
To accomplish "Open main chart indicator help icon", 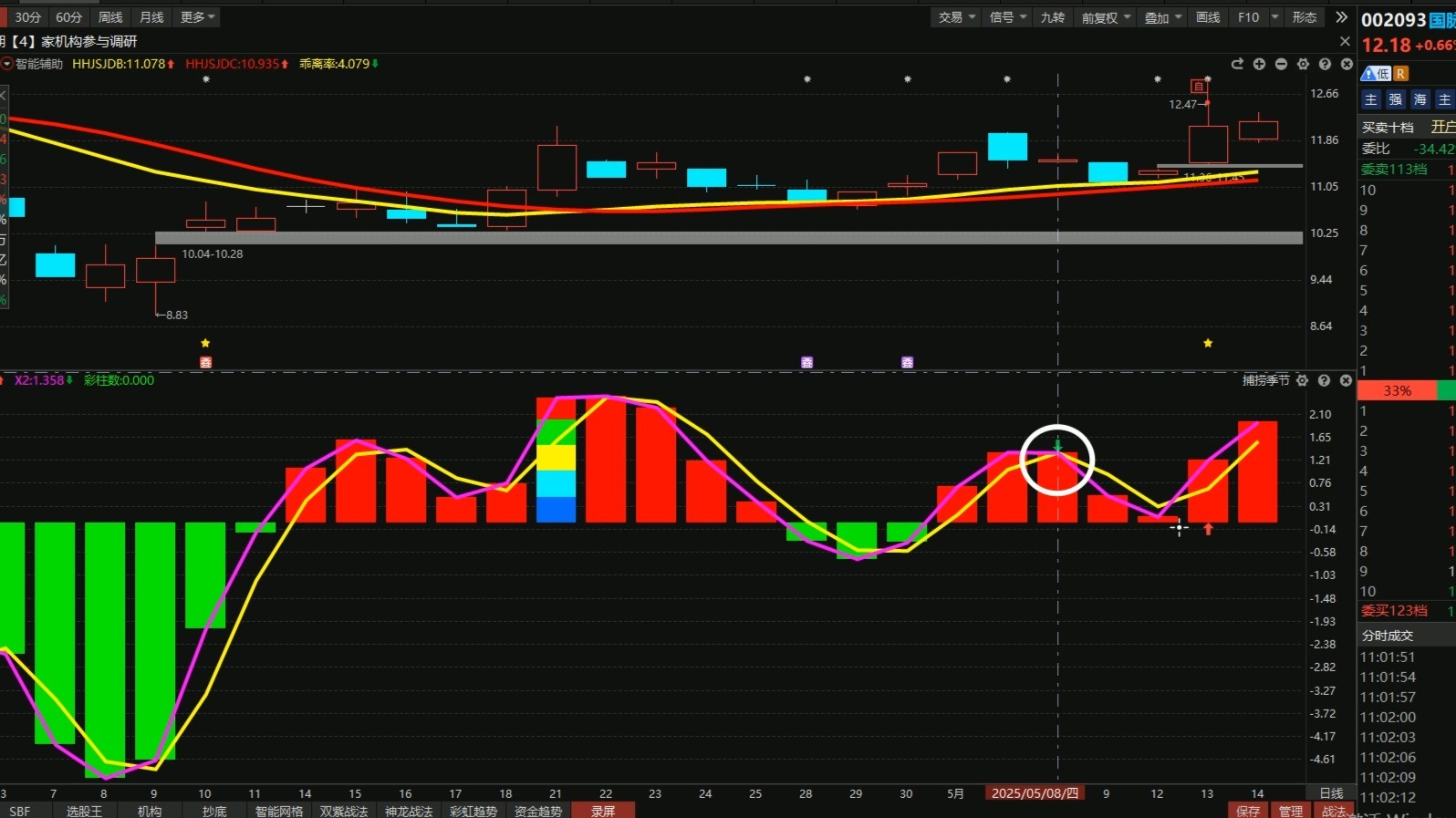I will pyautogui.click(x=1325, y=64).
